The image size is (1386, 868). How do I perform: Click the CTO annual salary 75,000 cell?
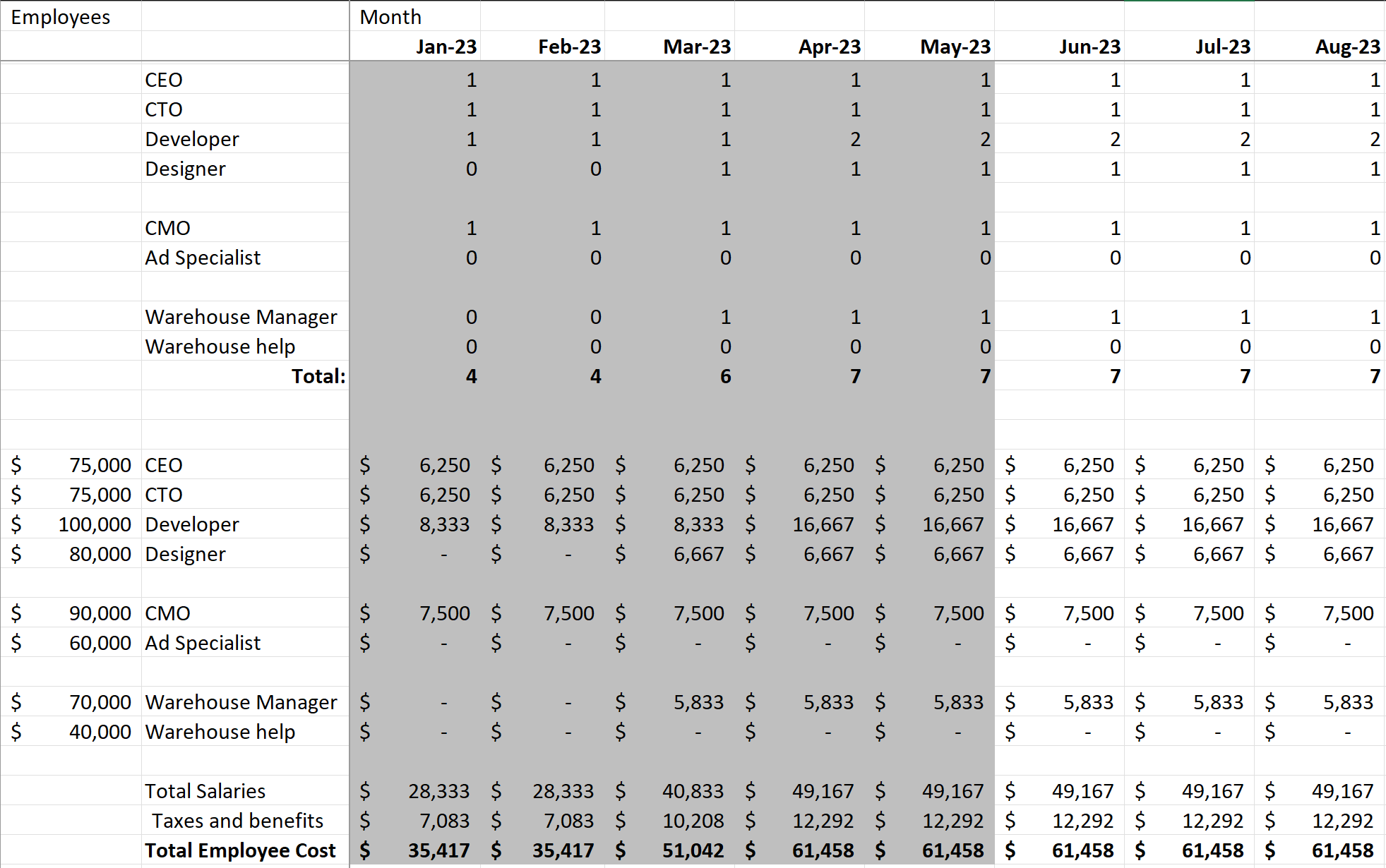coord(71,494)
